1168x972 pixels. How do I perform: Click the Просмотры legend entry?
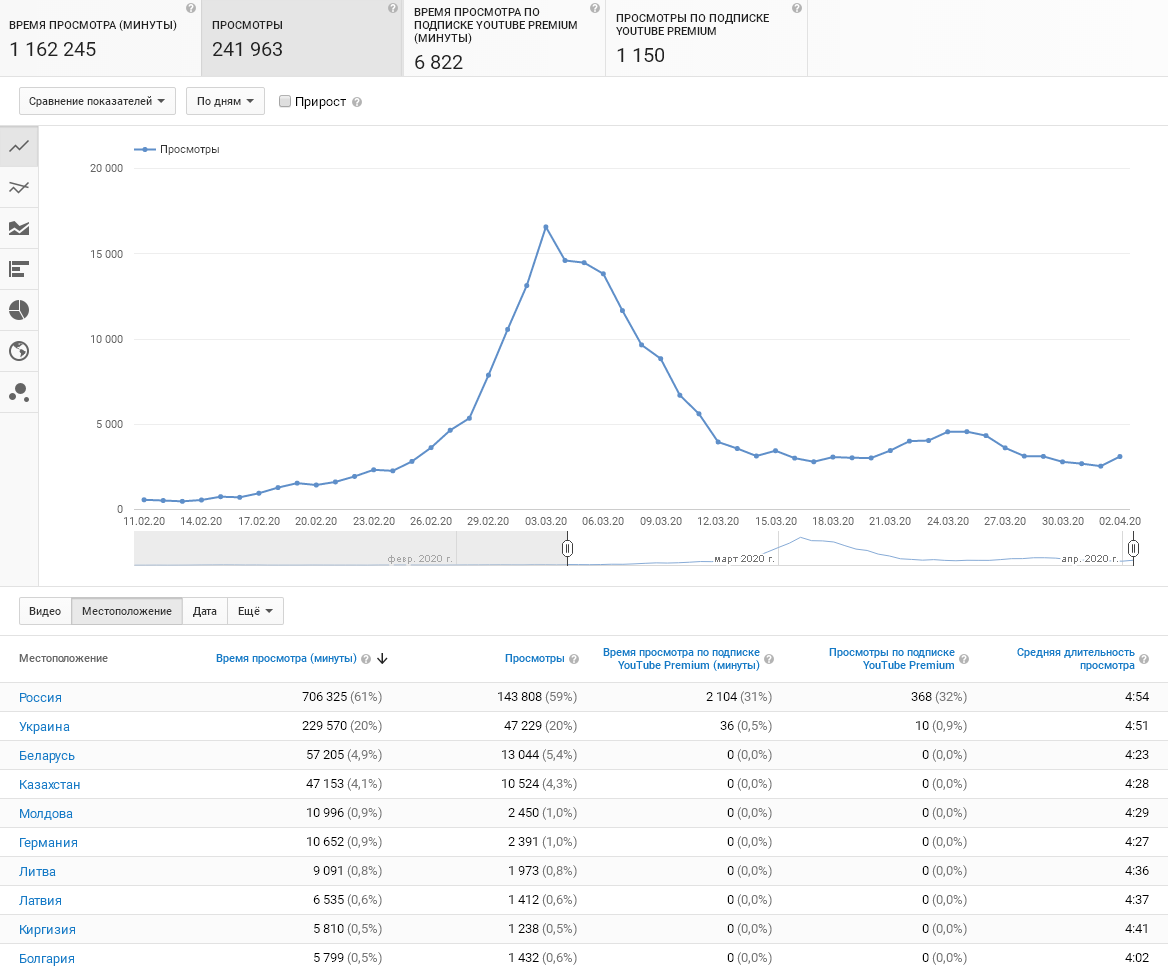pos(177,149)
